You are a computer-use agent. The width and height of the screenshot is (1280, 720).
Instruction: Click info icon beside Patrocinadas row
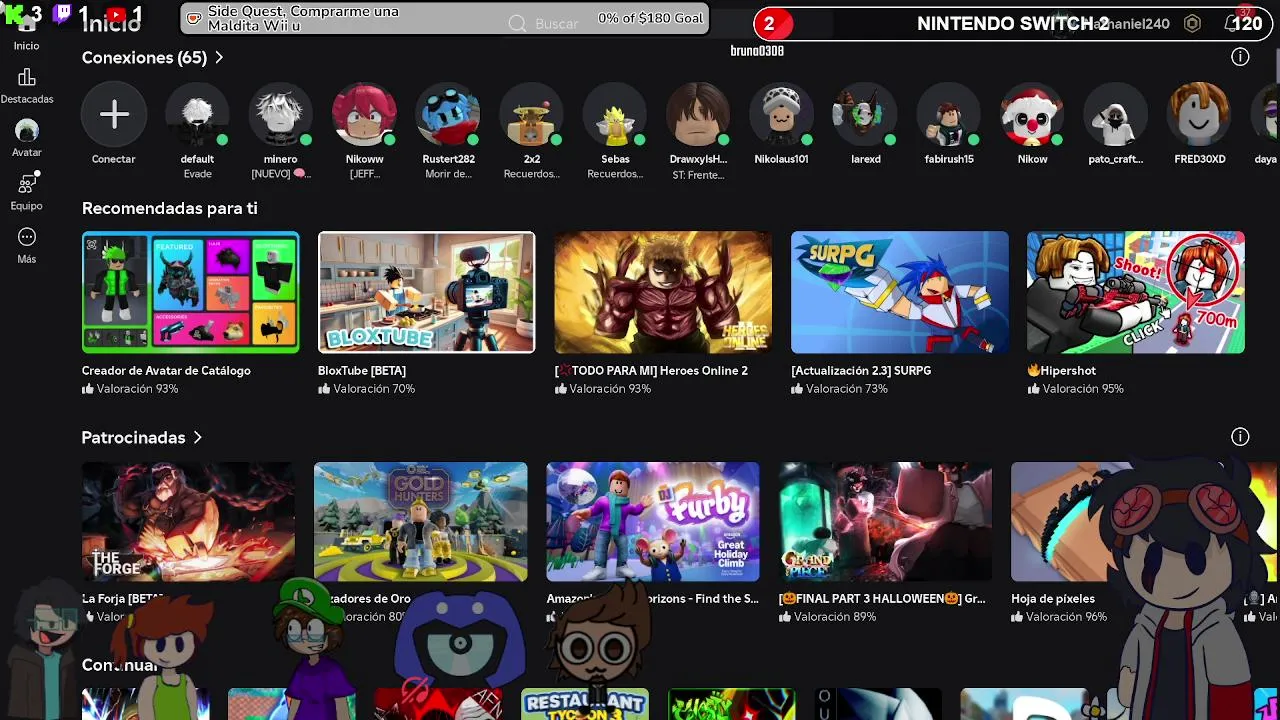pos(1240,436)
